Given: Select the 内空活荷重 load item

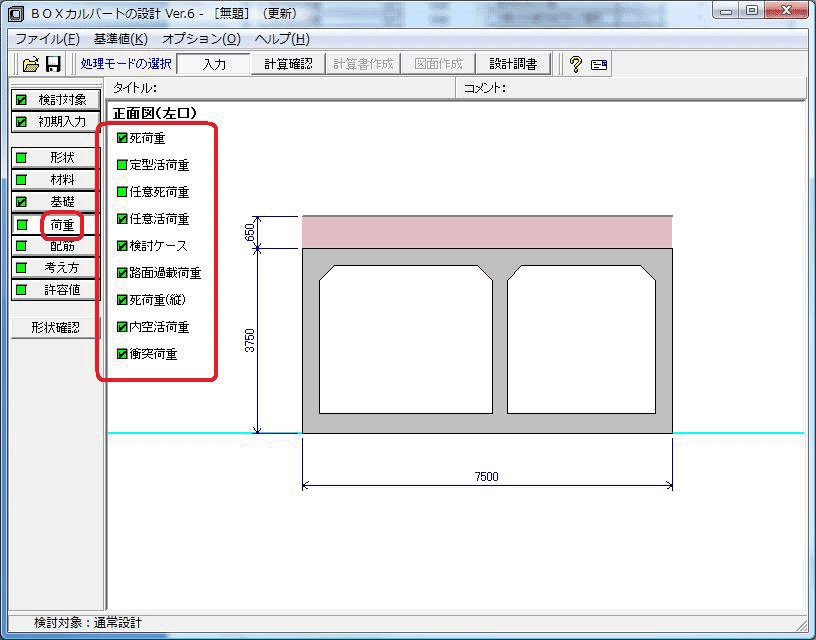Looking at the screenshot, I should pos(153,327).
